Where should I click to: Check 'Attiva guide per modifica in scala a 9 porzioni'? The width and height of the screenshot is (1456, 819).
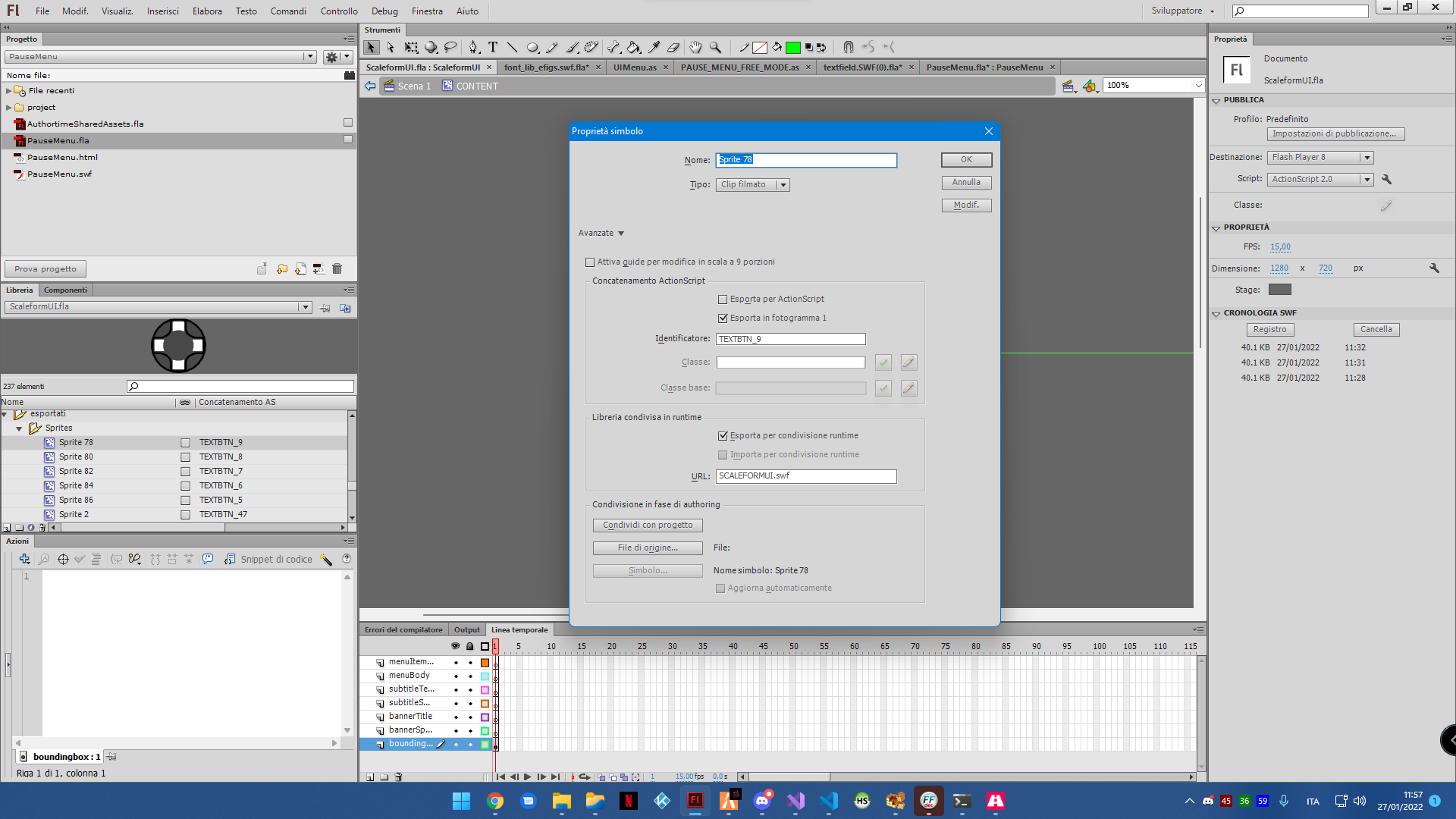(590, 262)
